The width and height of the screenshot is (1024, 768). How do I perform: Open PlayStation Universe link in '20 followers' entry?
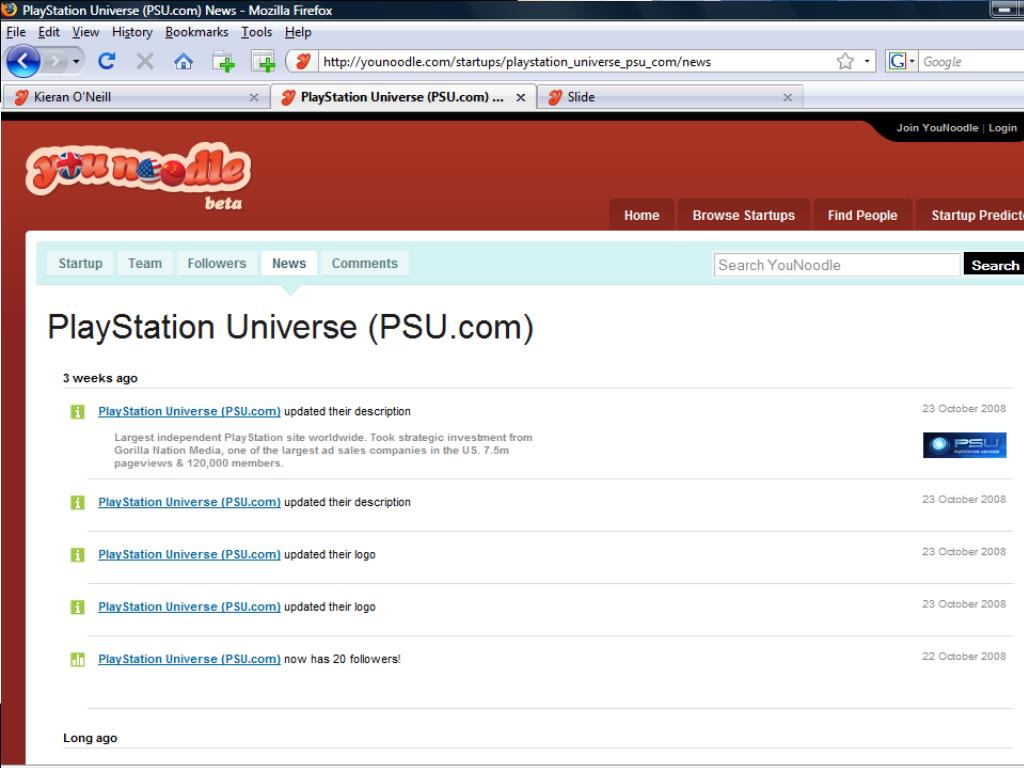click(x=189, y=659)
